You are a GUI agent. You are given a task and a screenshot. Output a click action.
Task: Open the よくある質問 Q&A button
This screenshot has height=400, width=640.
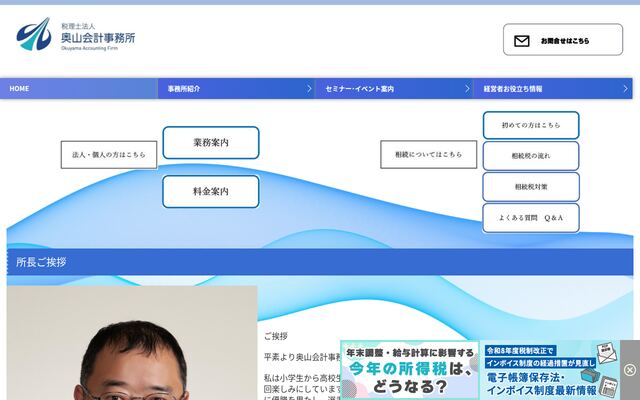click(531, 218)
